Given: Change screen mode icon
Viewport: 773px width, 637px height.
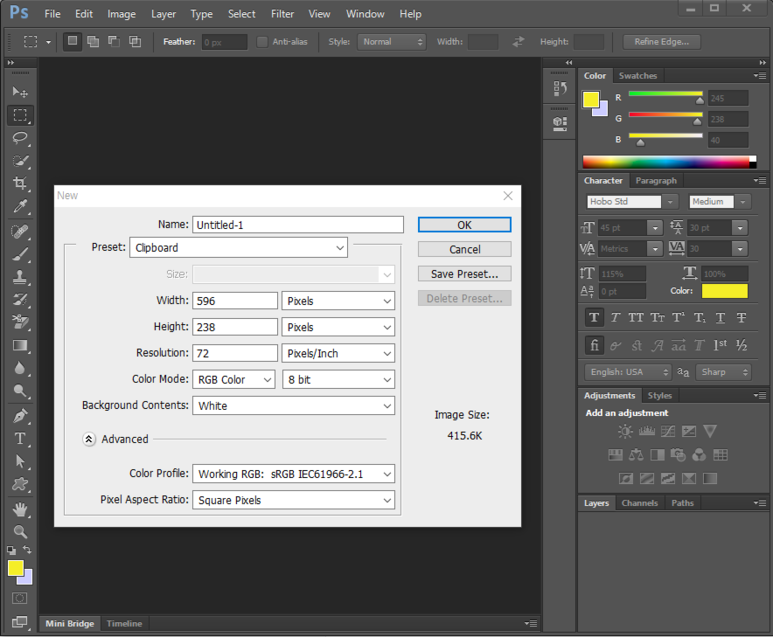Looking at the screenshot, I should (20, 622).
